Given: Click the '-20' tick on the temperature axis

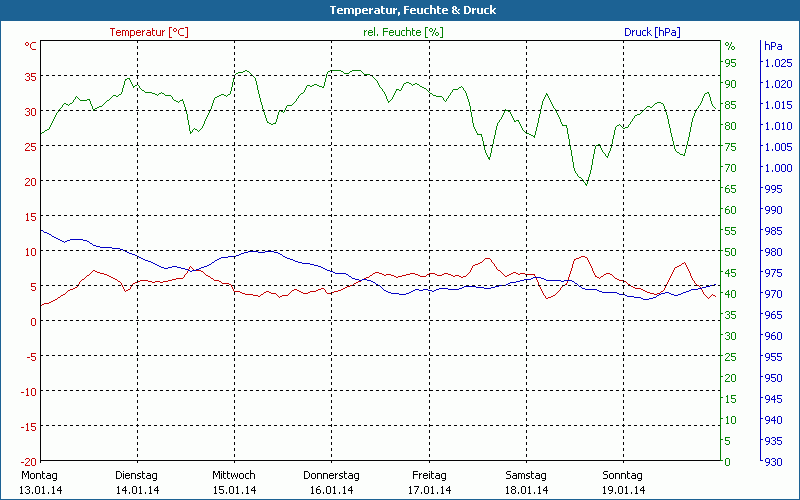Looking at the screenshot, I should pyautogui.click(x=30, y=461).
